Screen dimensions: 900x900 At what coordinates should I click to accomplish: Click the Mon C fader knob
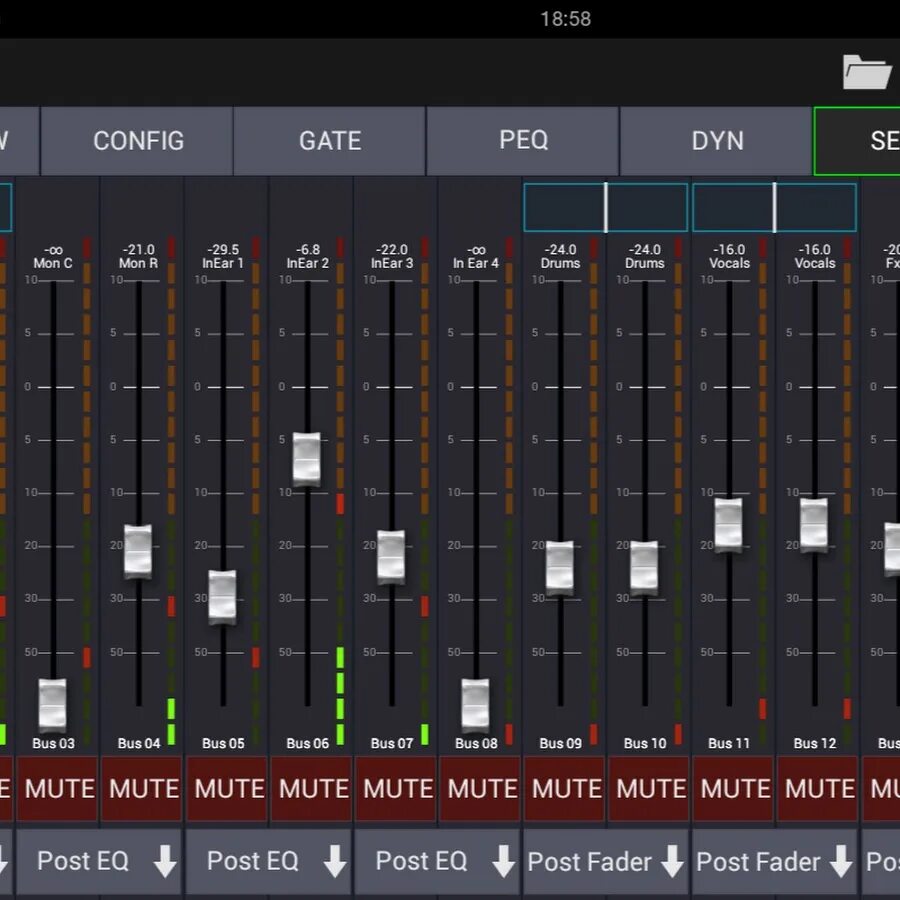(x=52, y=705)
